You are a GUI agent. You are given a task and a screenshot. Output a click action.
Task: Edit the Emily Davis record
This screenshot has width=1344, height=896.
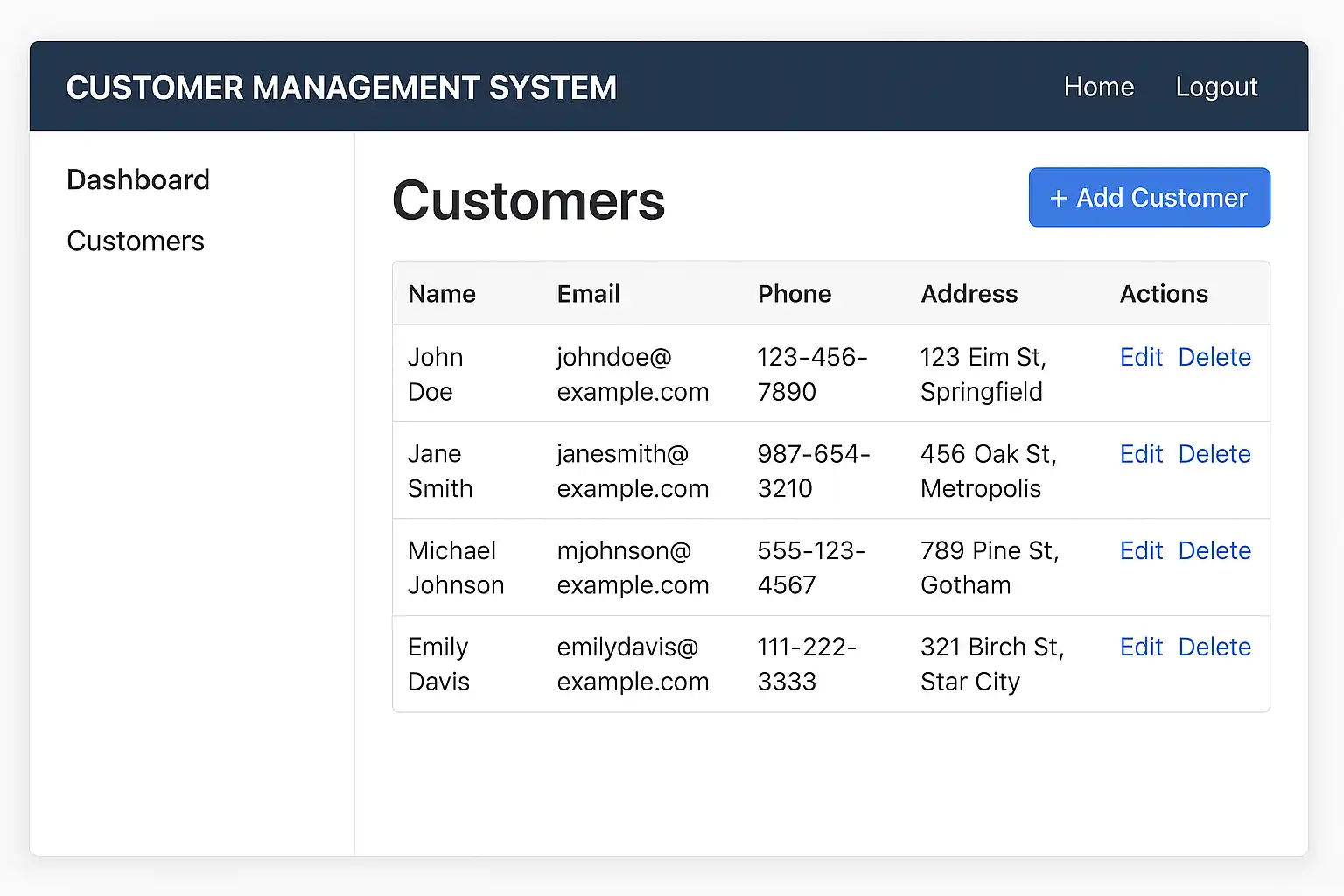pos(1141,647)
